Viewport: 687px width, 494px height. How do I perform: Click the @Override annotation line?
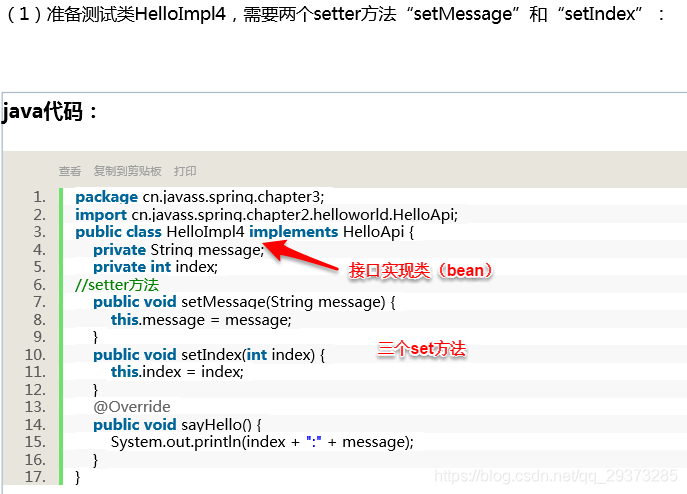click(x=132, y=407)
